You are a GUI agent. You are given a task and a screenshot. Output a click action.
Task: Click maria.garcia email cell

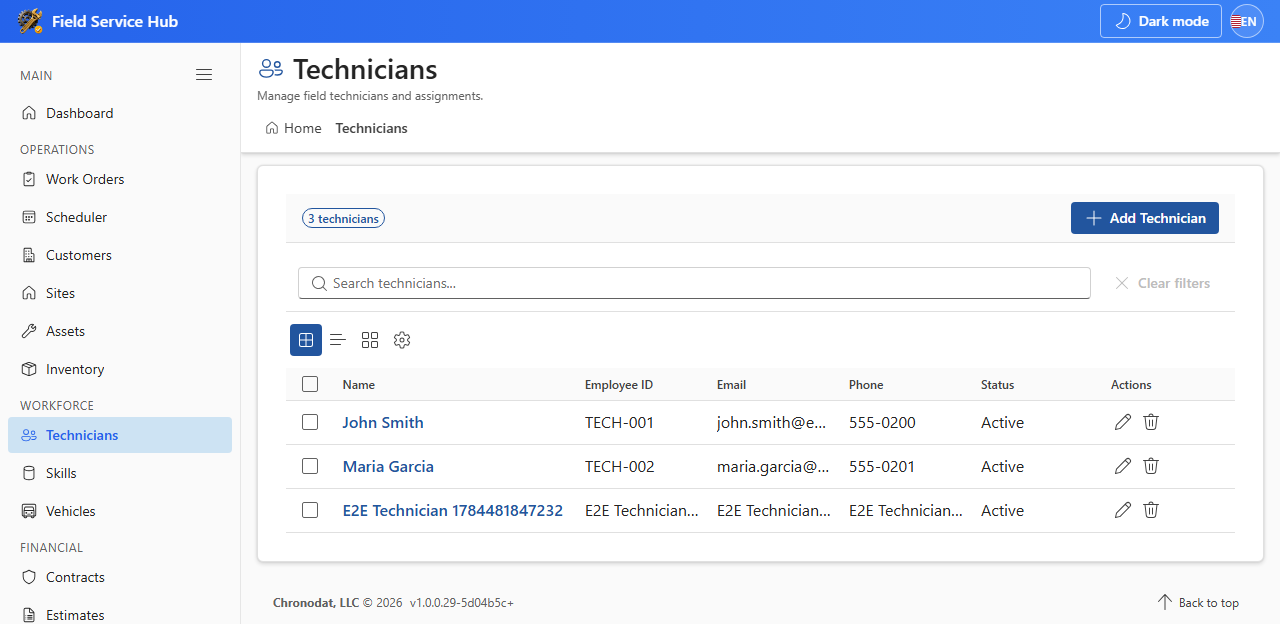point(773,466)
